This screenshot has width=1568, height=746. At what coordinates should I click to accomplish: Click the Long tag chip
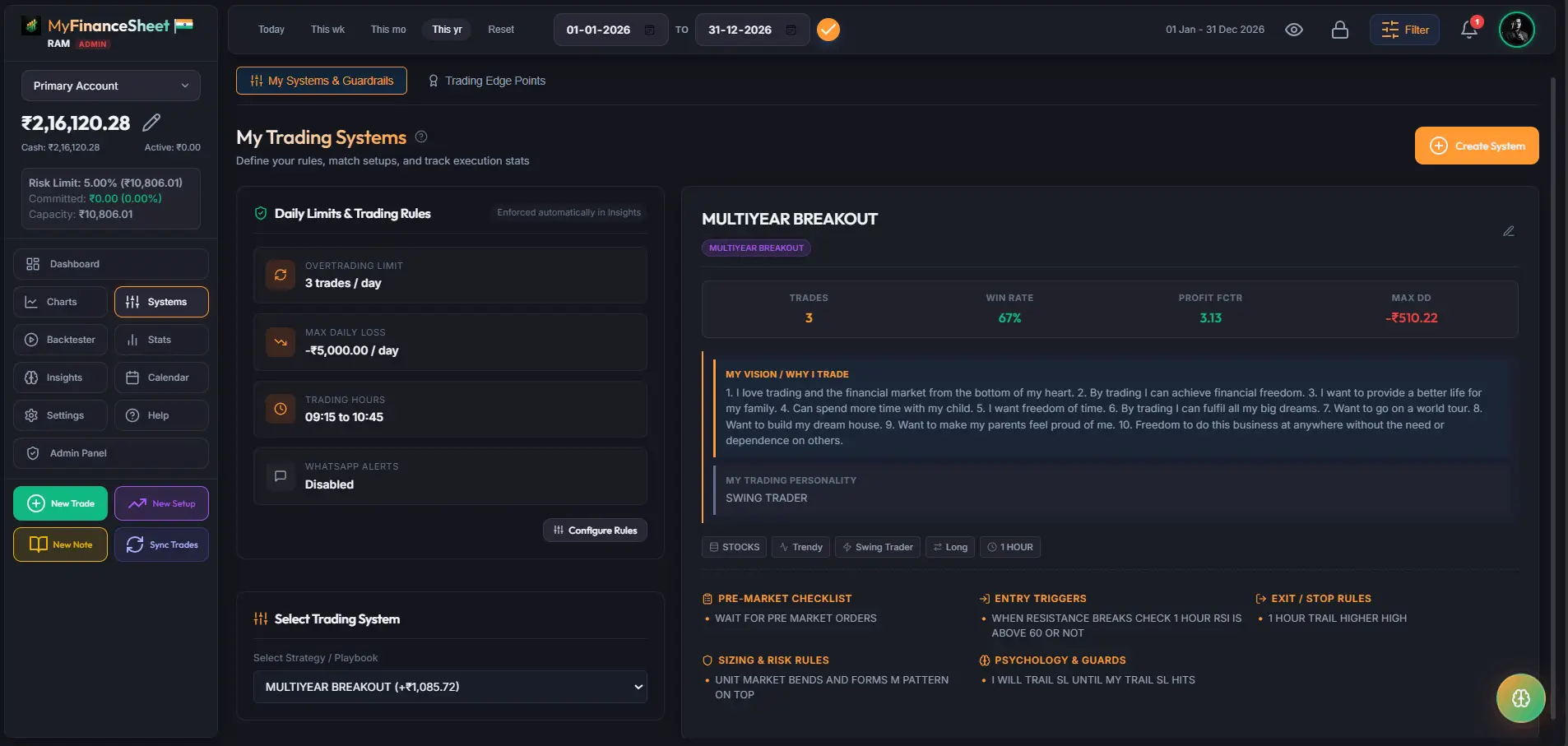pos(950,547)
